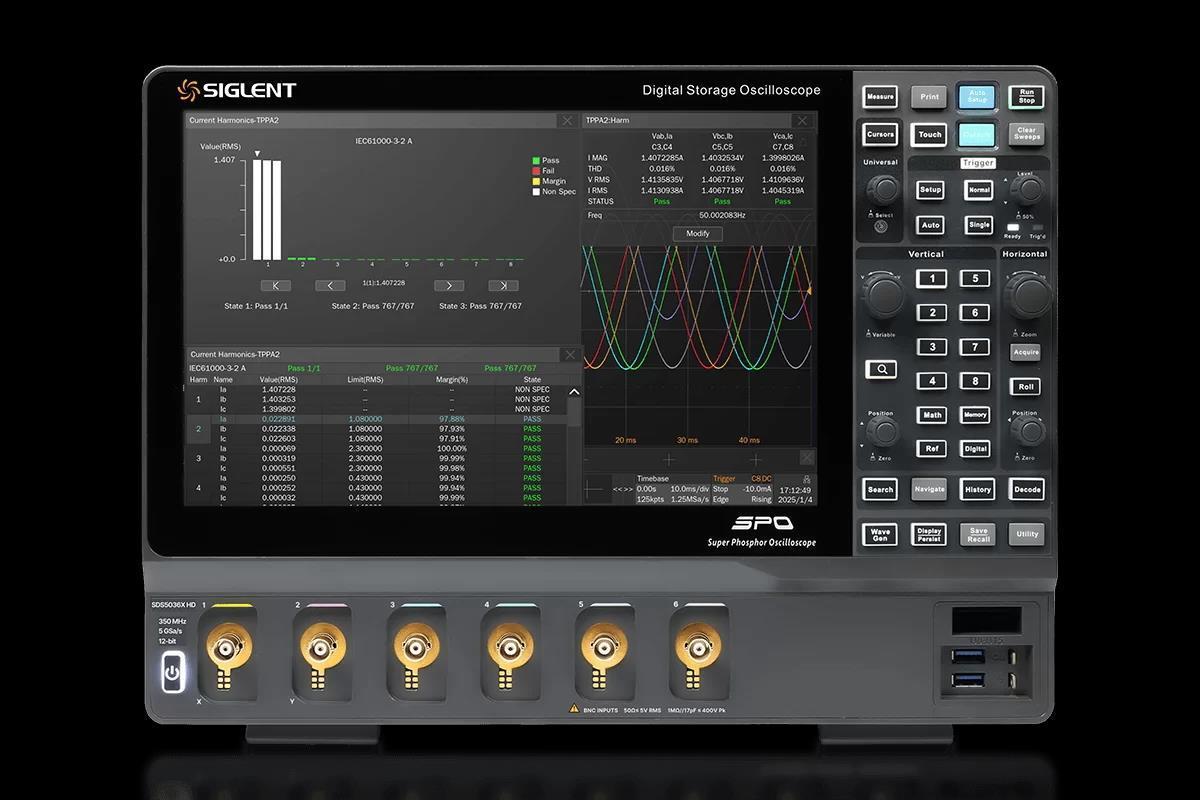Toggle acquisition with Run/Stop
This screenshot has width=1200, height=800.
pos(1024,96)
